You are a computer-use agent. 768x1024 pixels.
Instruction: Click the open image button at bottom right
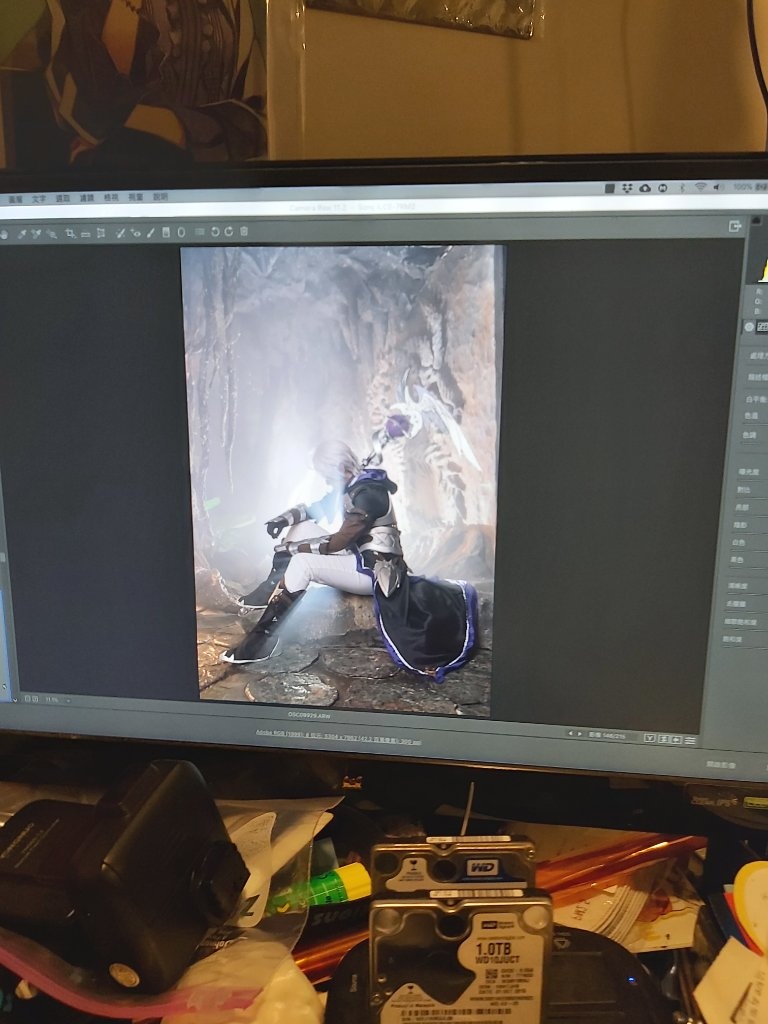721,764
